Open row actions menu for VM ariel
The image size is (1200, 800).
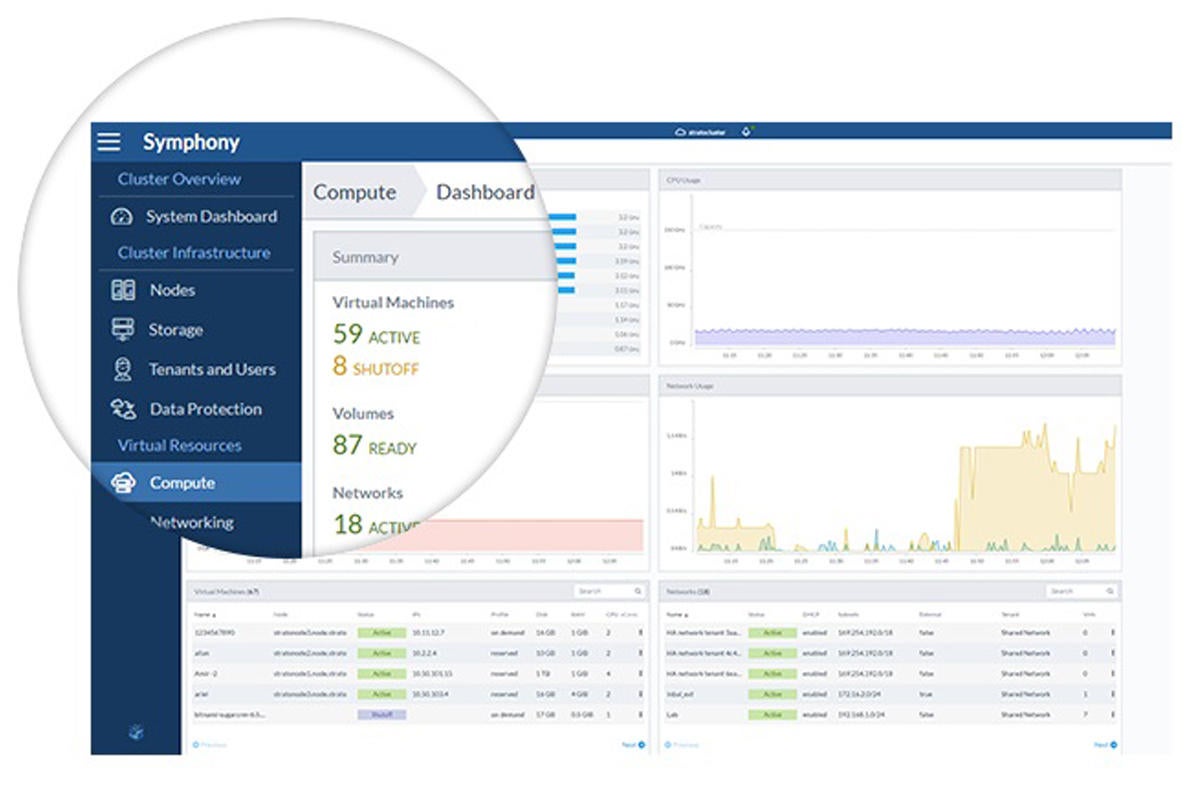click(x=641, y=694)
